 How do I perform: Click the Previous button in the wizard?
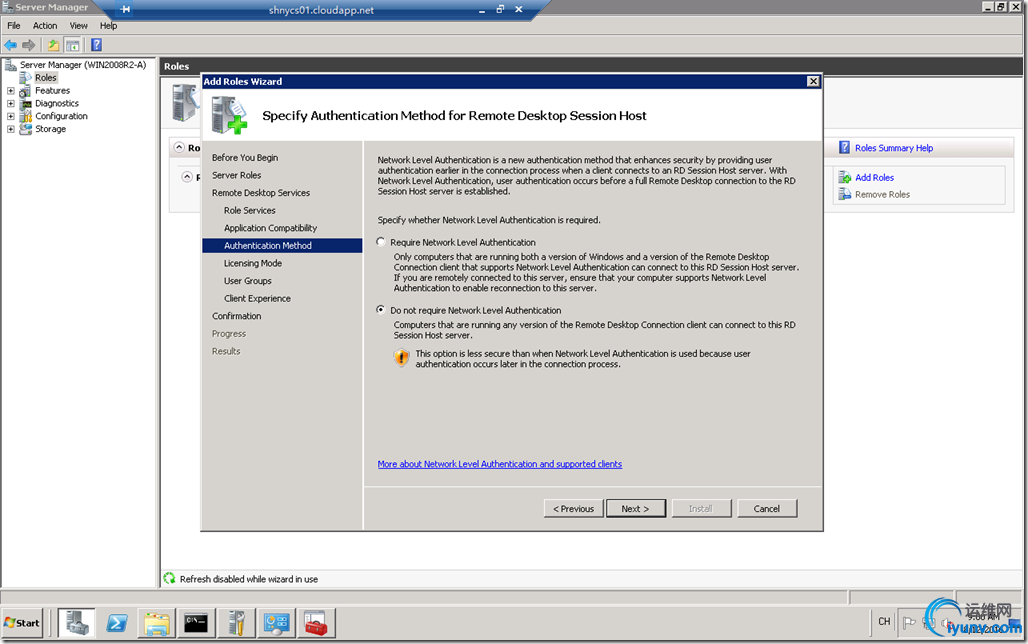coord(574,508)
